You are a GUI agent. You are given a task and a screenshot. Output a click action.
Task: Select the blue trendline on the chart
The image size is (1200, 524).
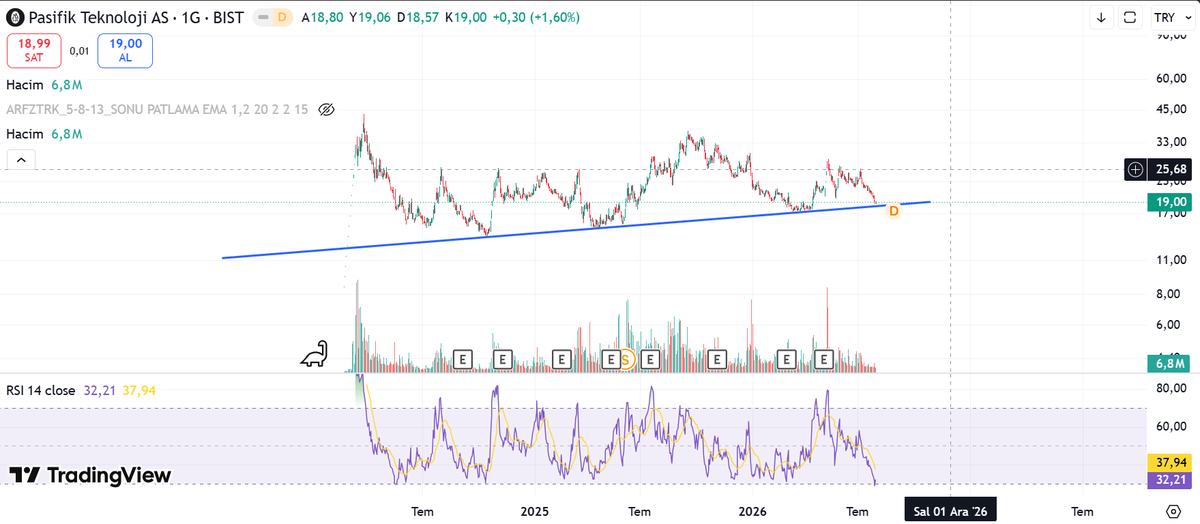pos(575,230)
